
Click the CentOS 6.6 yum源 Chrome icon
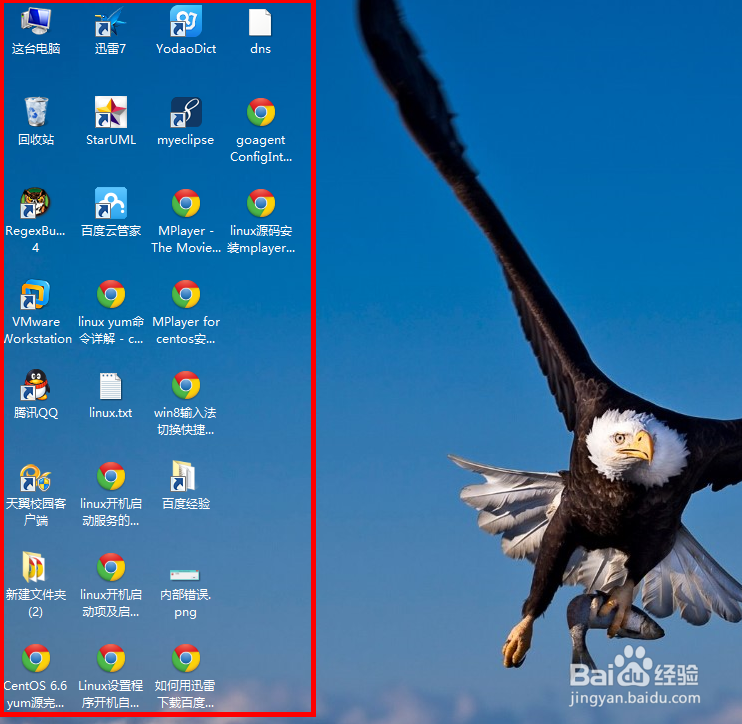36,658
